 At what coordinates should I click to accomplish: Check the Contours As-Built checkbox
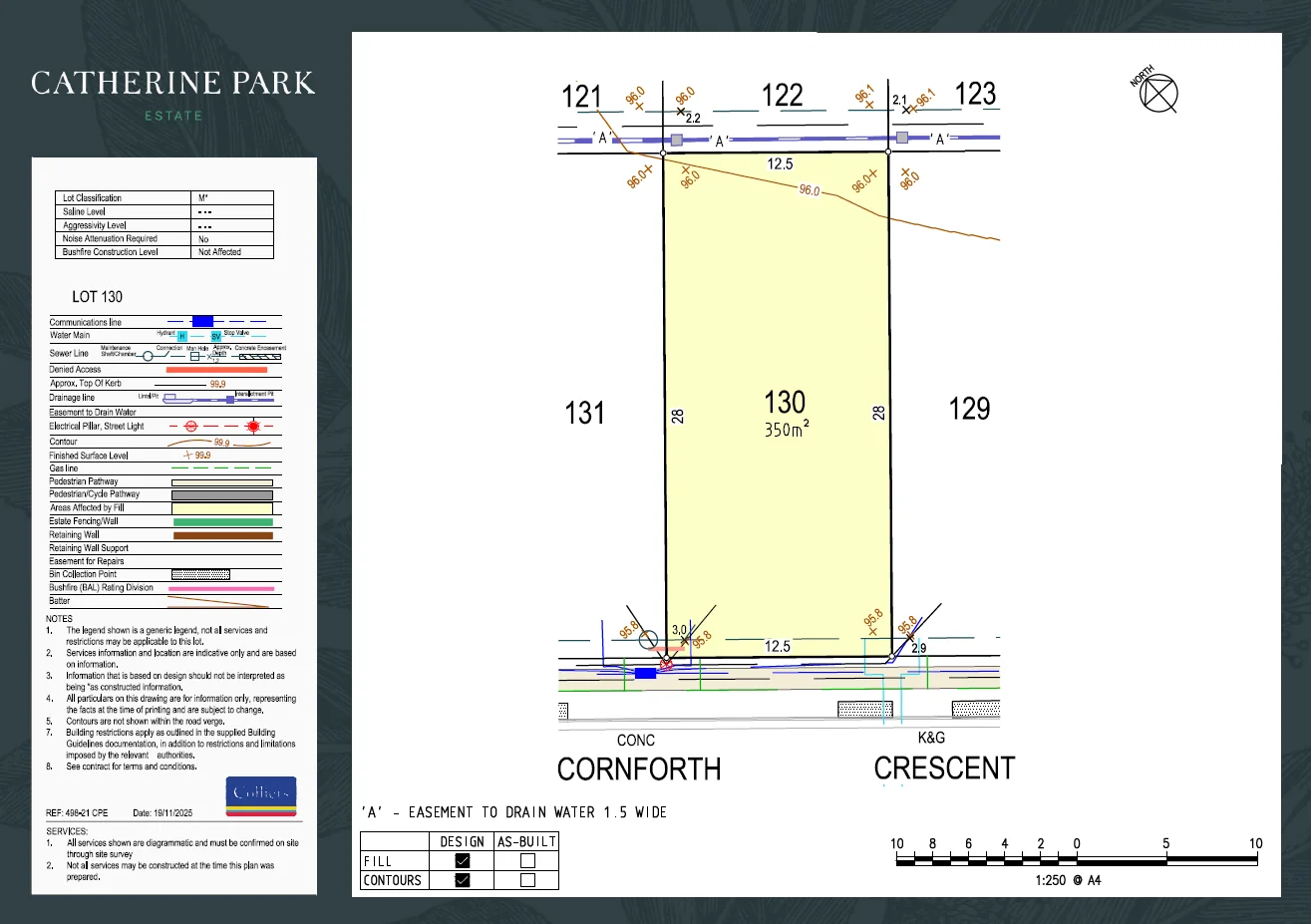tap(527, 880)
